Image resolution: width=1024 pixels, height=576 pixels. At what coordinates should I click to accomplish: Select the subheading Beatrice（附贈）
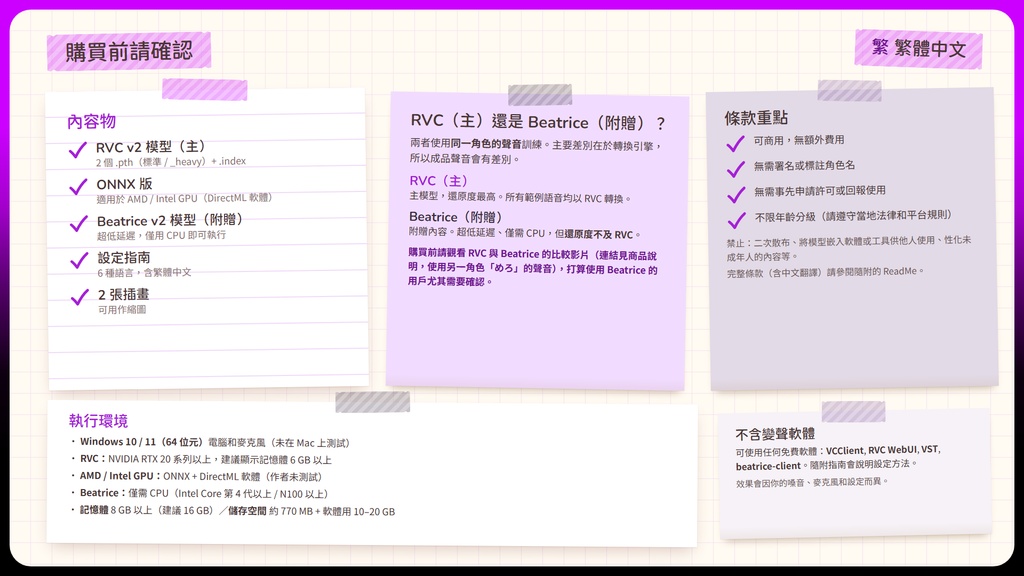pos(455,217)
